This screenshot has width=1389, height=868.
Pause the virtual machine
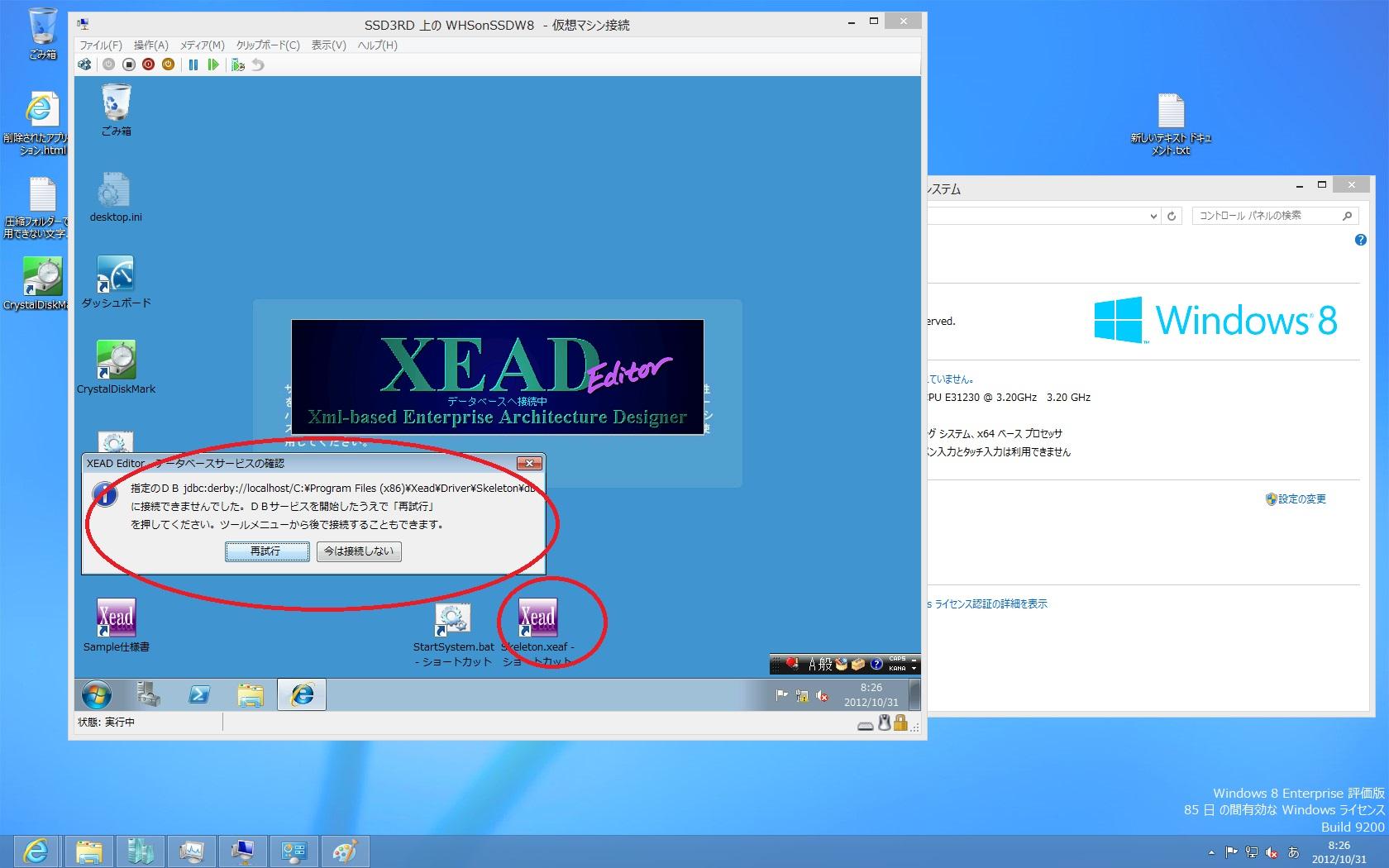coord(193,64)
